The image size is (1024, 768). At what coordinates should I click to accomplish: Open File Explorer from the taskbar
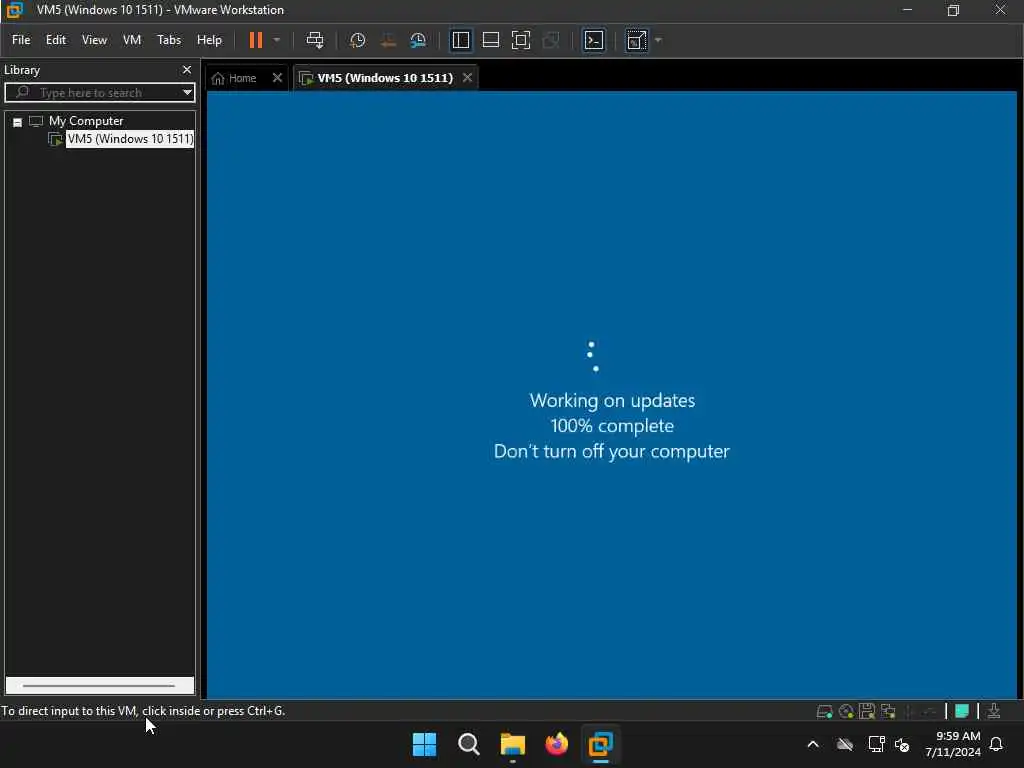[513, 744]
